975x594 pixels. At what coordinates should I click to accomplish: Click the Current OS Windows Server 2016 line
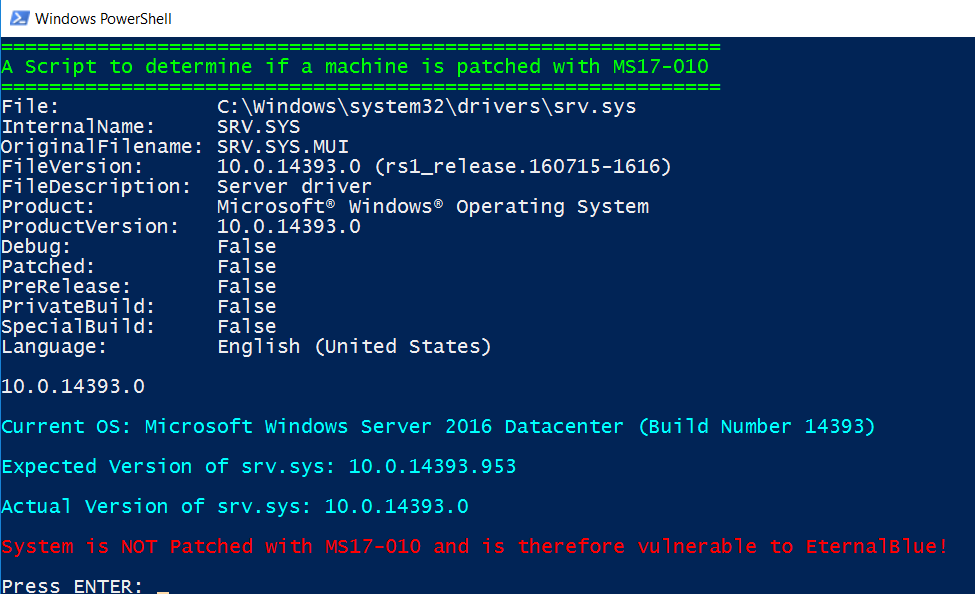coord(438,427)
